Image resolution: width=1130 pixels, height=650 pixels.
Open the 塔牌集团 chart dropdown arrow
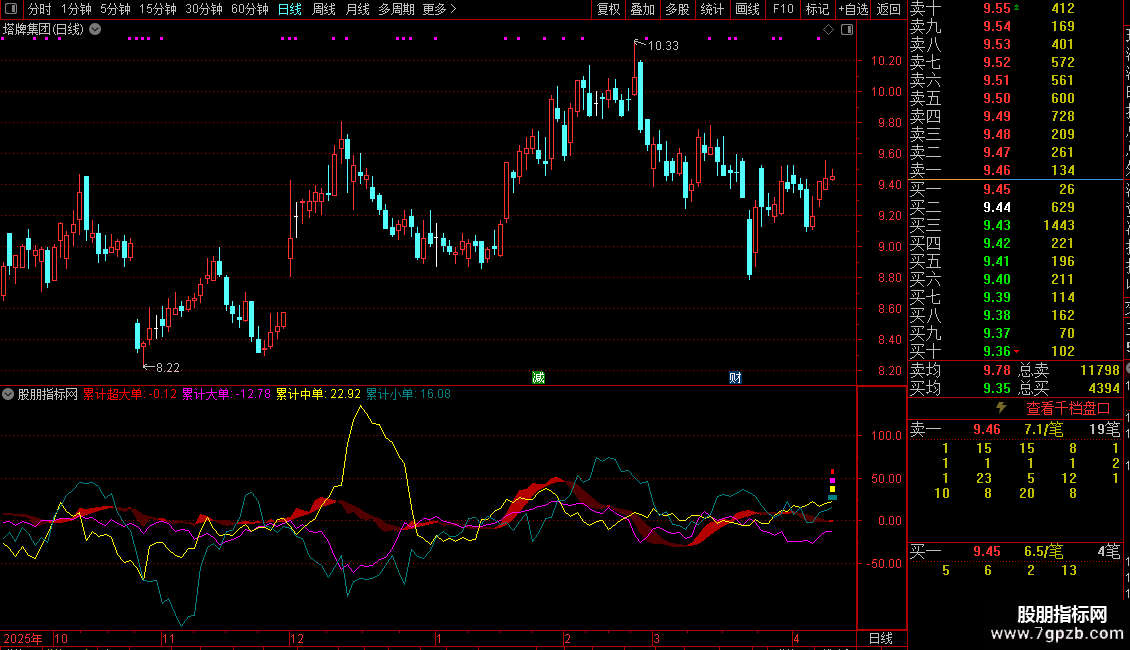pos(95,29)
